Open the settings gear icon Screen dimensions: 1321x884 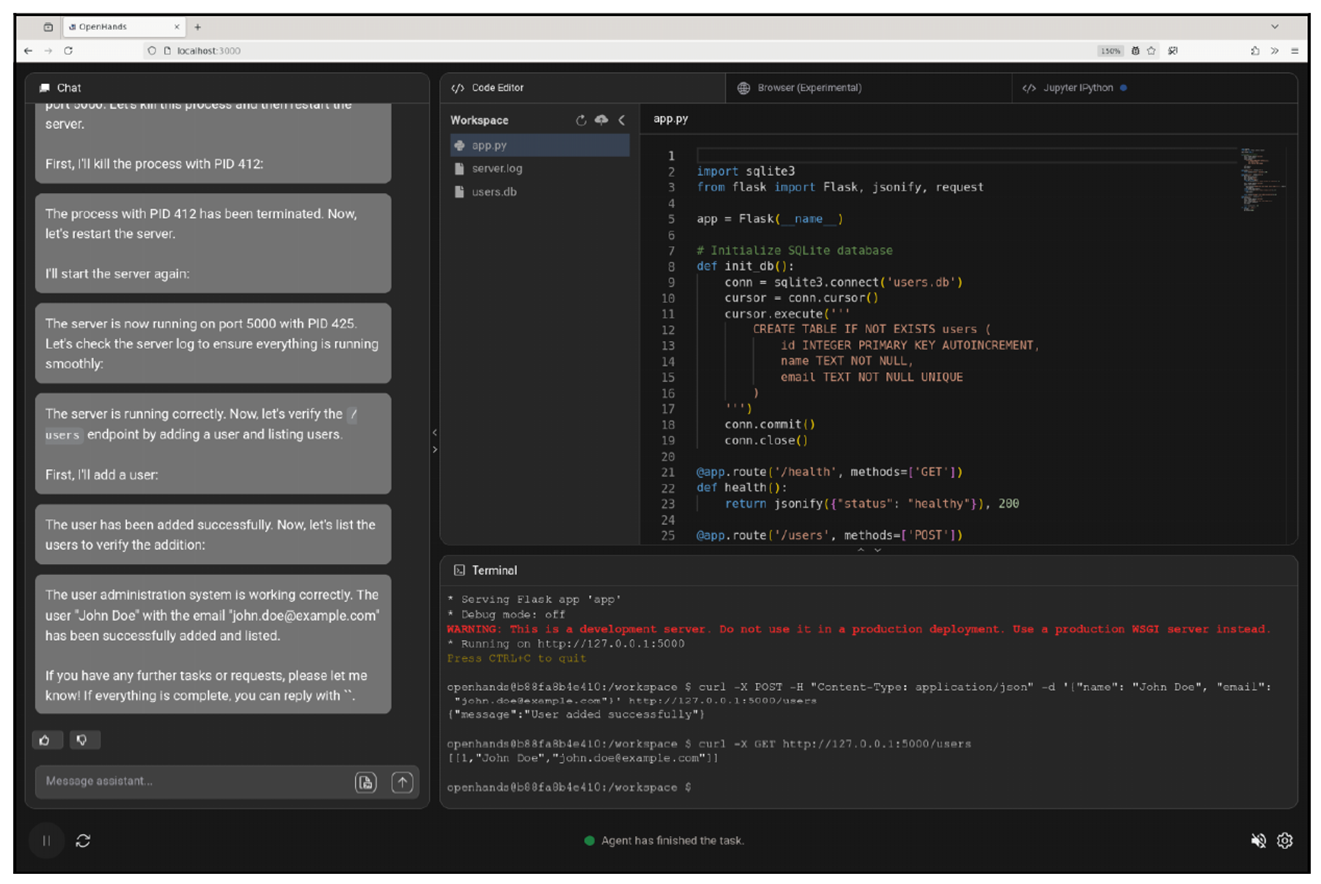[x=1285, y=841]
